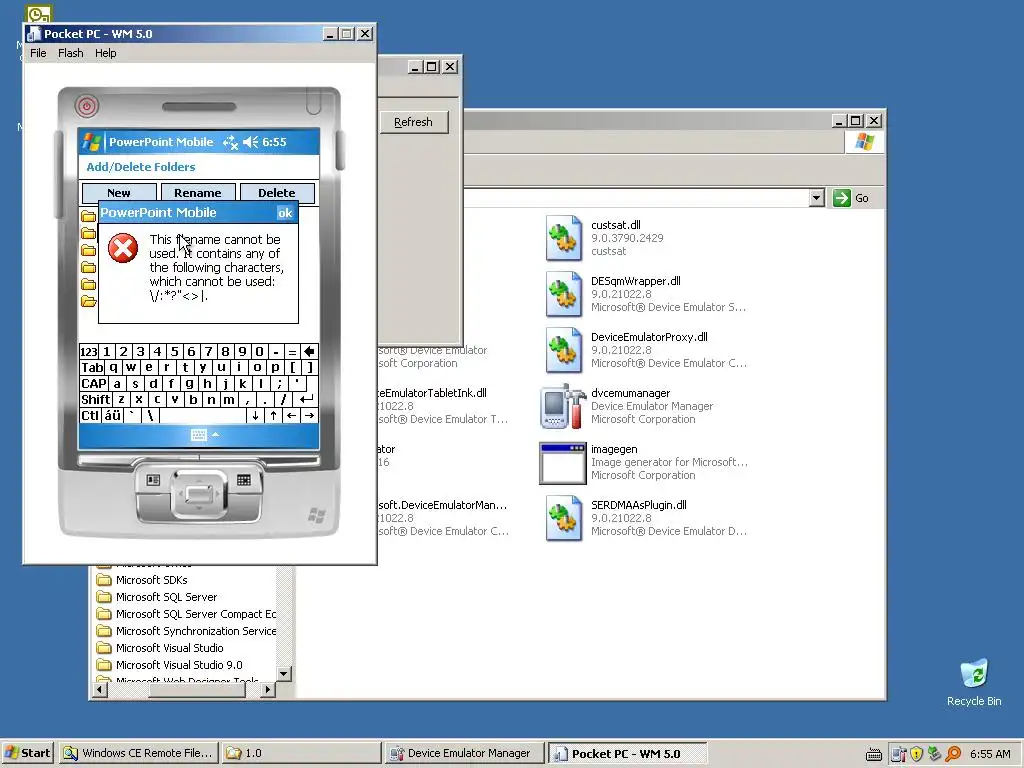1024x768 pixels.
Task: Select the DeviceEmulatorProxy.dll file icon
Action: point(564,350)
